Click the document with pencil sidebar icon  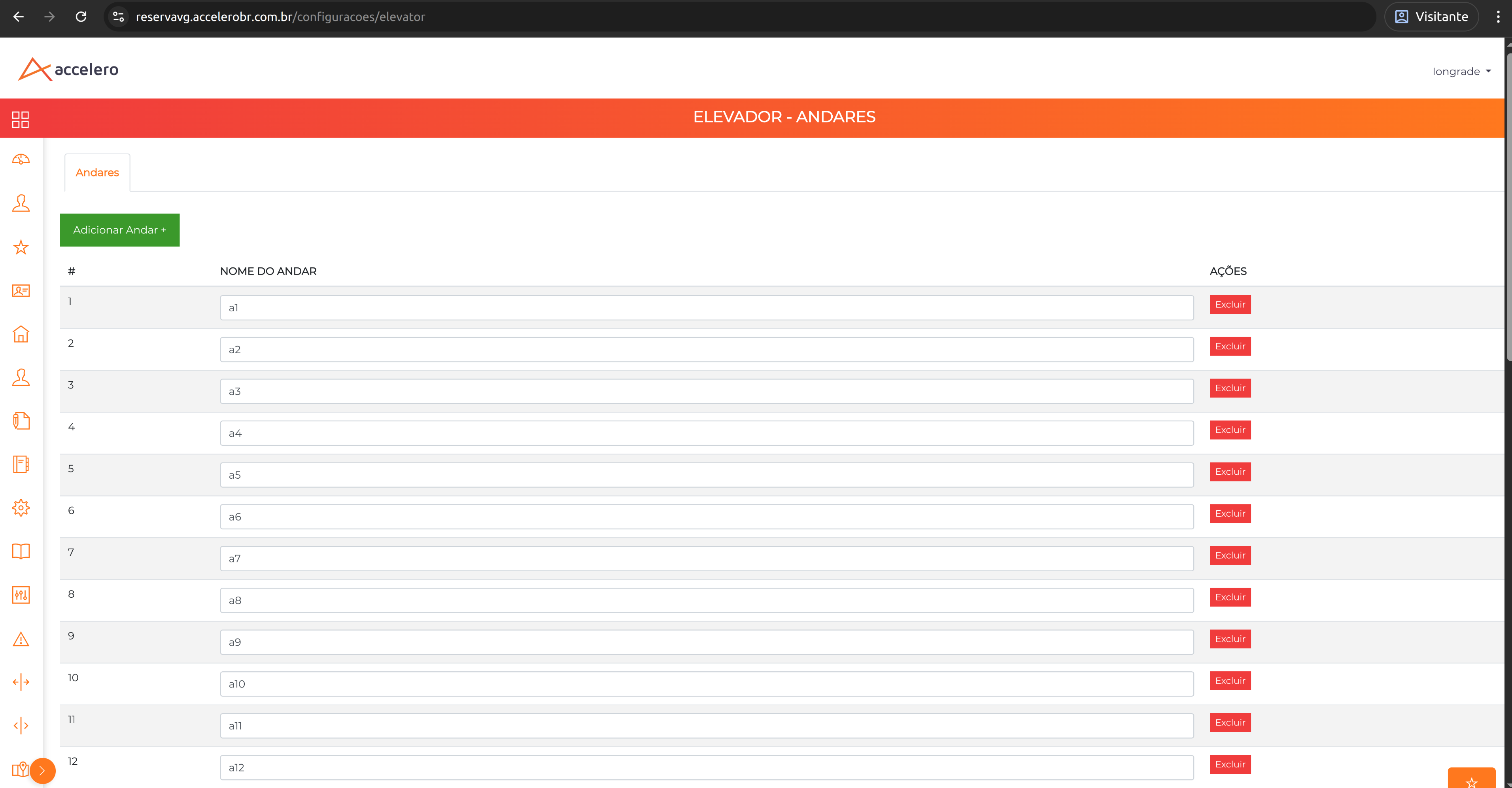tap(21, 421)
